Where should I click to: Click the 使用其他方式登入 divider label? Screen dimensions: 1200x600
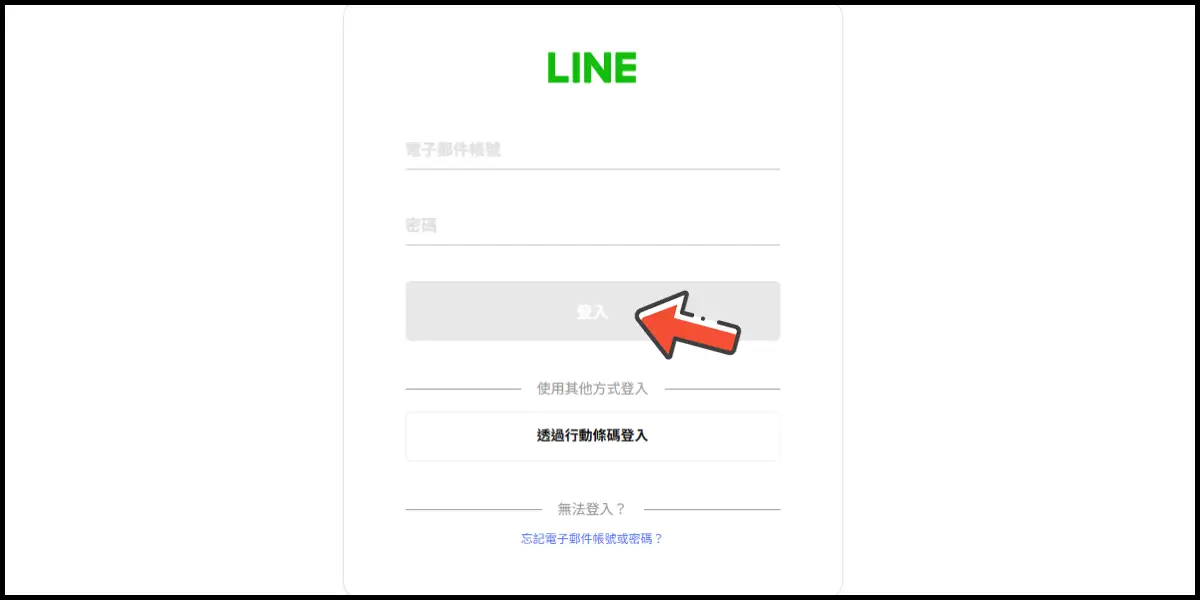pos(592,389)
